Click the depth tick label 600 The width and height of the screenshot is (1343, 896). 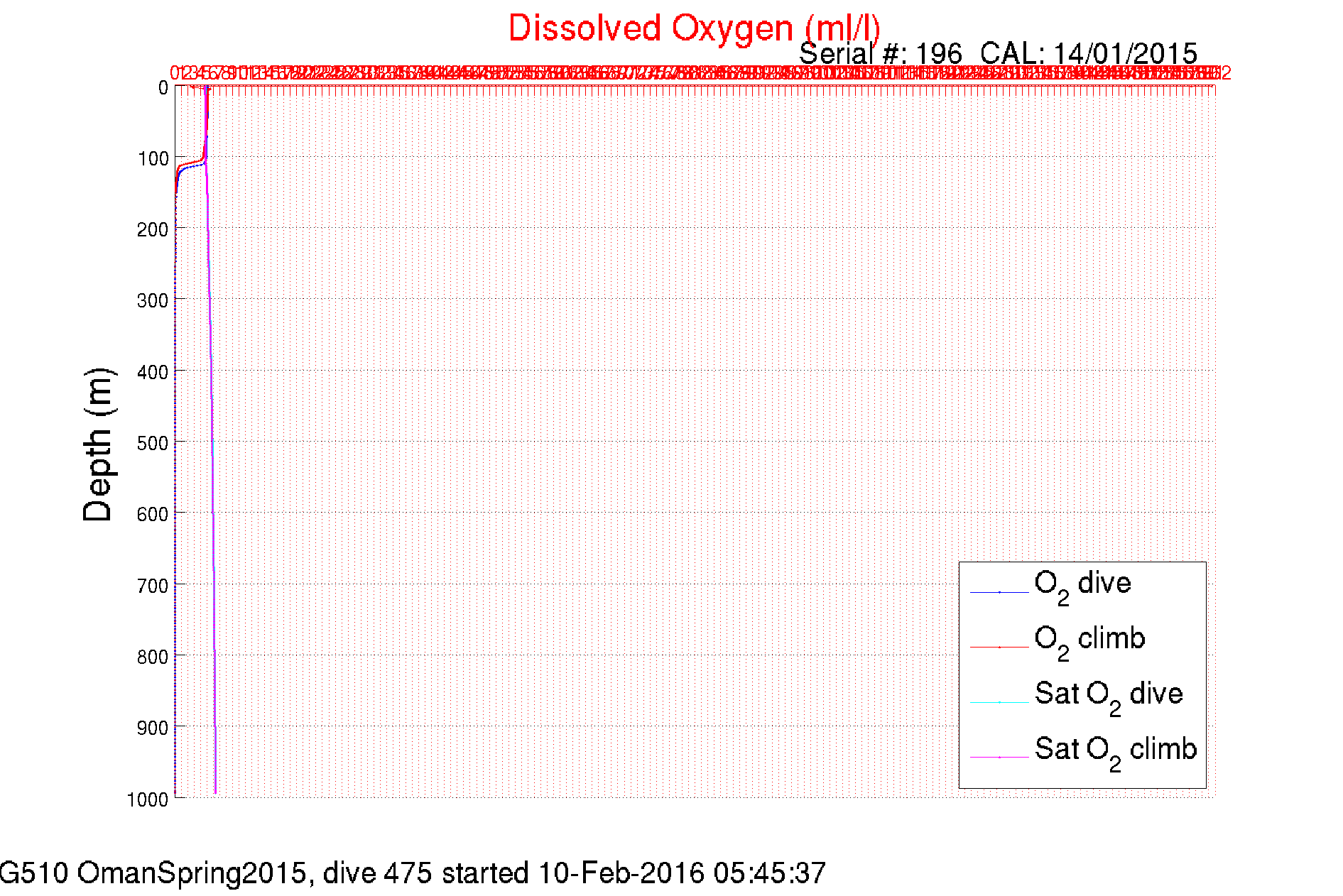[x=153, y=514]
